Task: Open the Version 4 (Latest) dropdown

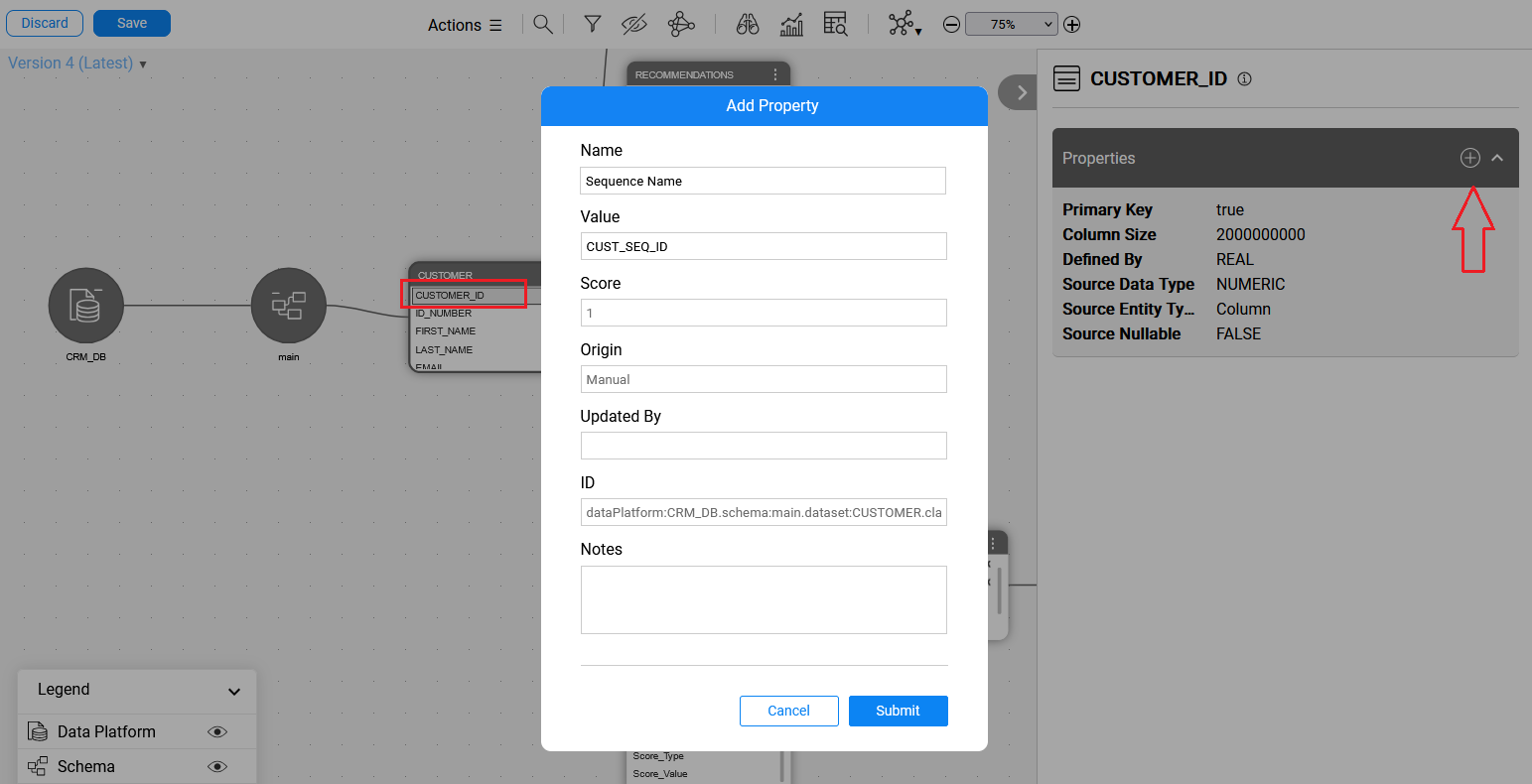Action: click(77, 64)
